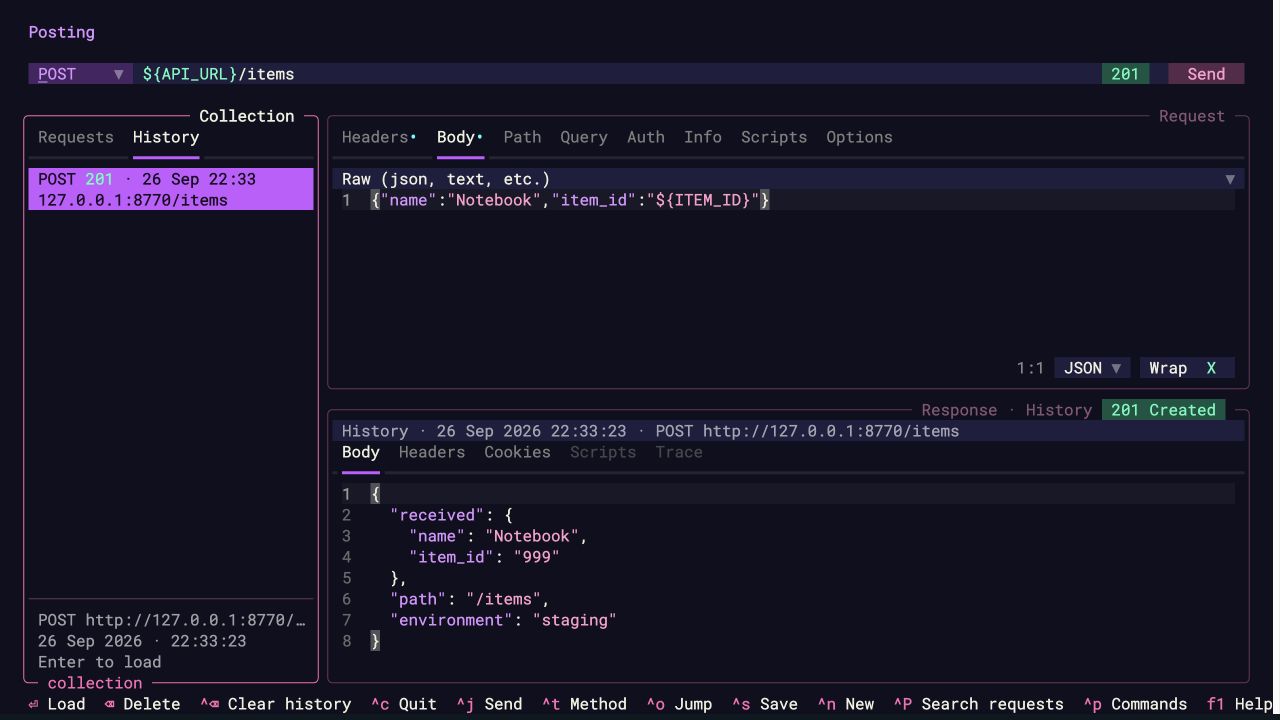Click the f1 Help footer shortcut

tap(1240, 704)
